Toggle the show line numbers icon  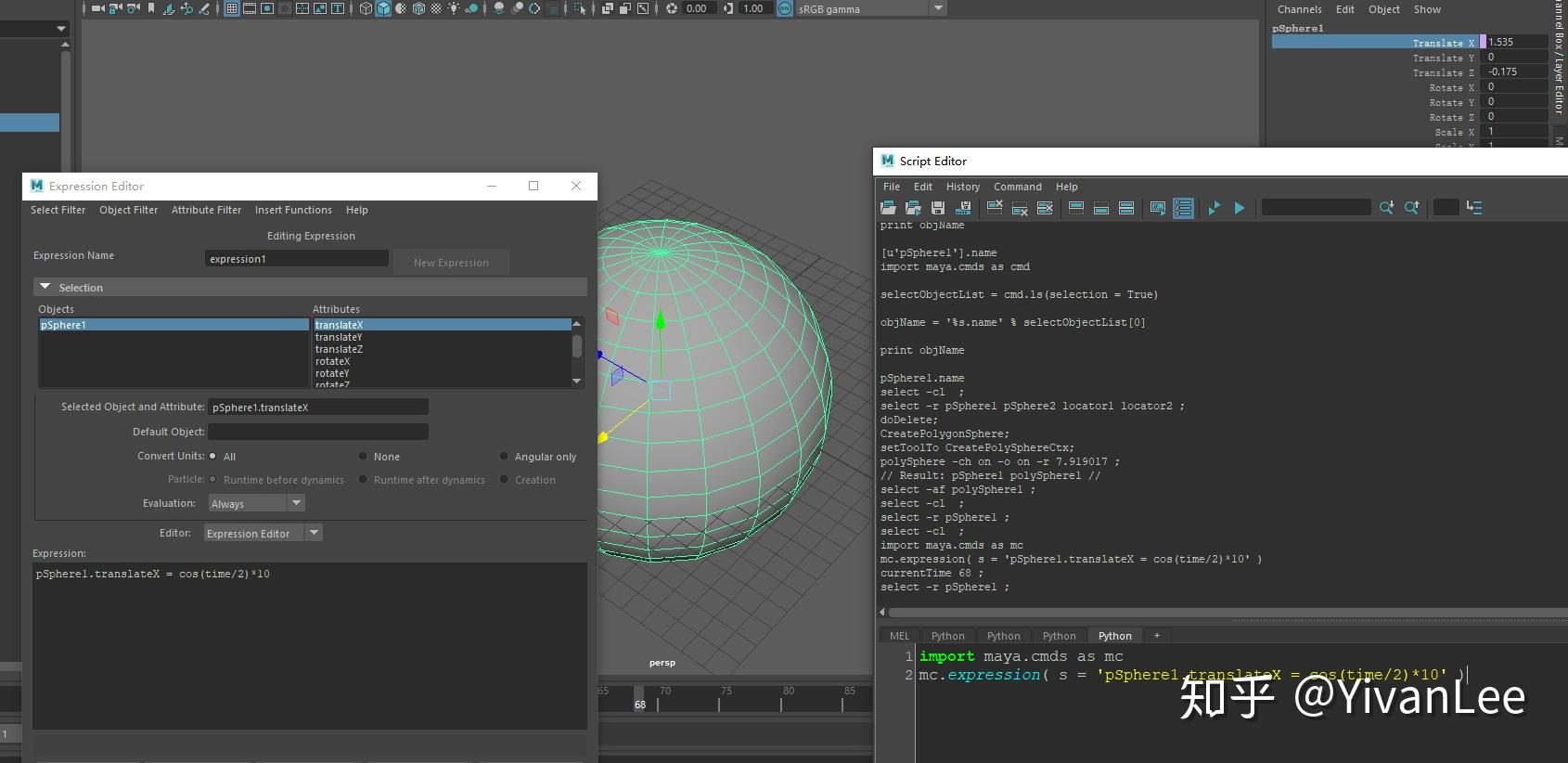[1183, 208]
